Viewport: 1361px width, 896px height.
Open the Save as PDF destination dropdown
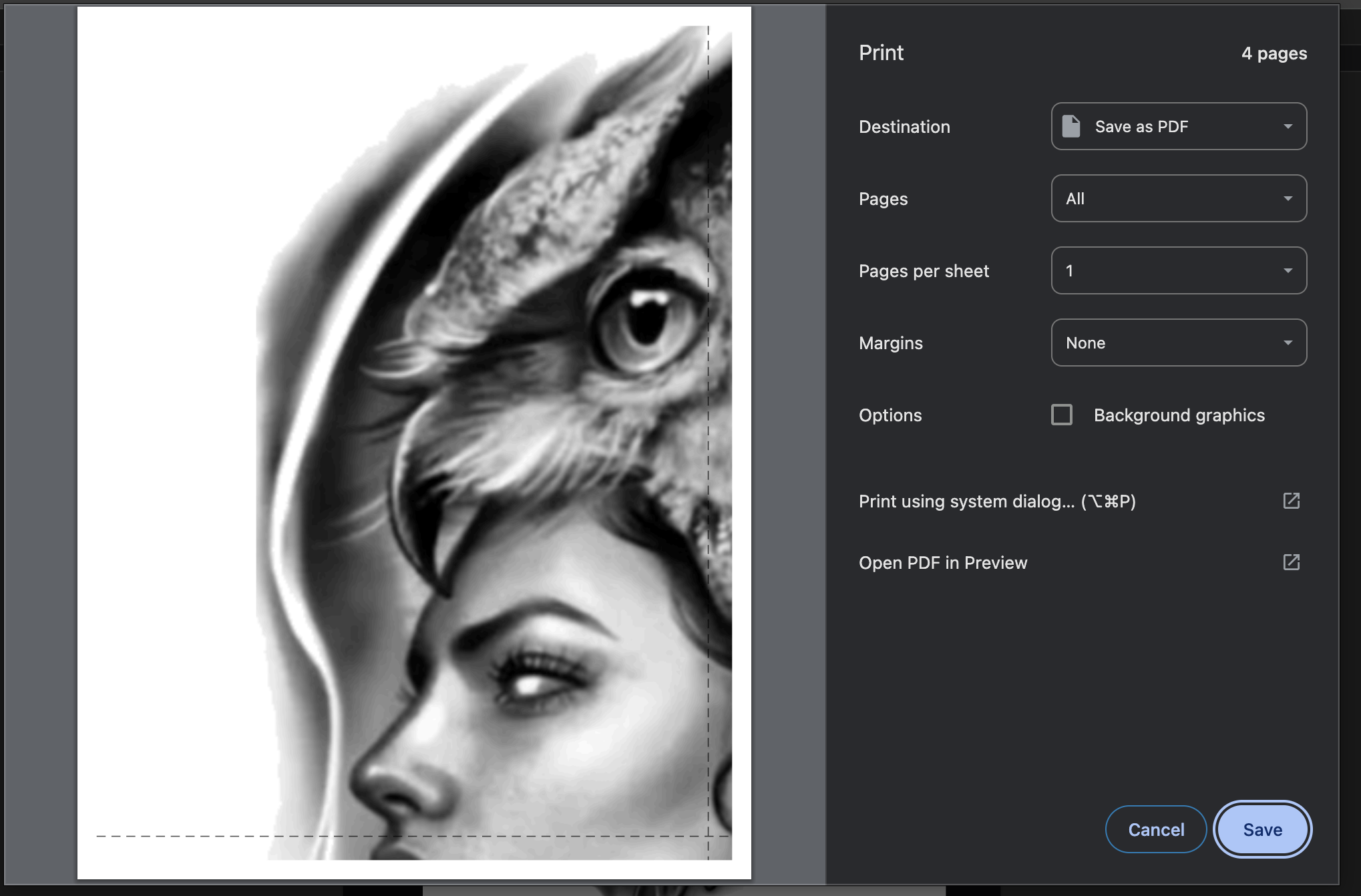pos(1178,126)
